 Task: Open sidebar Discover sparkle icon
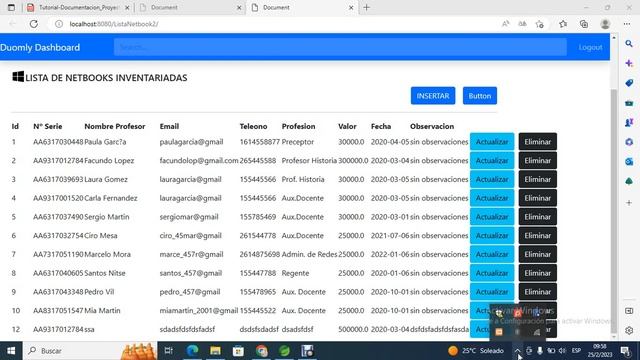click(x=629, y=63)
